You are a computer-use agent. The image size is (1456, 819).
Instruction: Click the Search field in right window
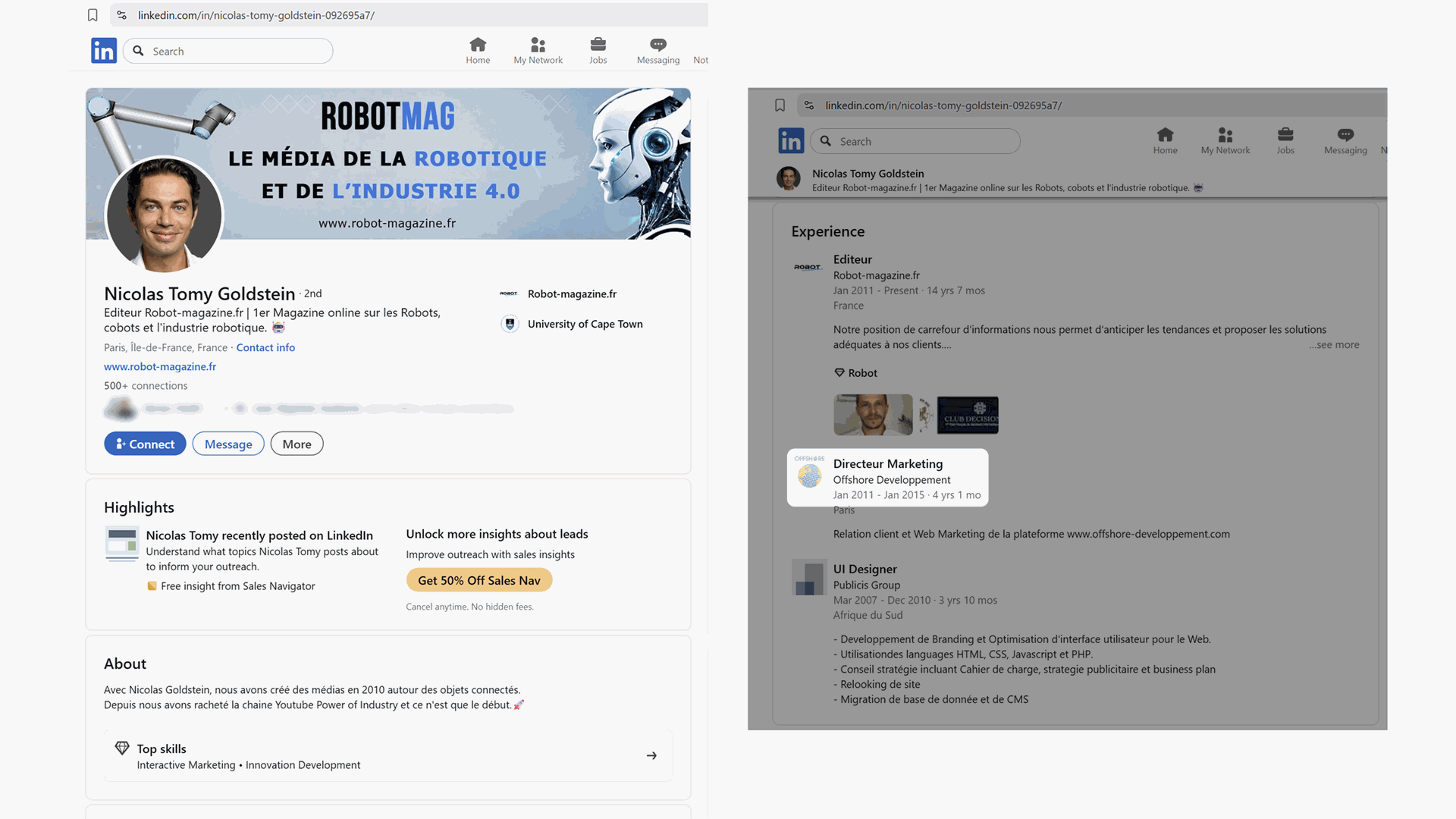915,141
